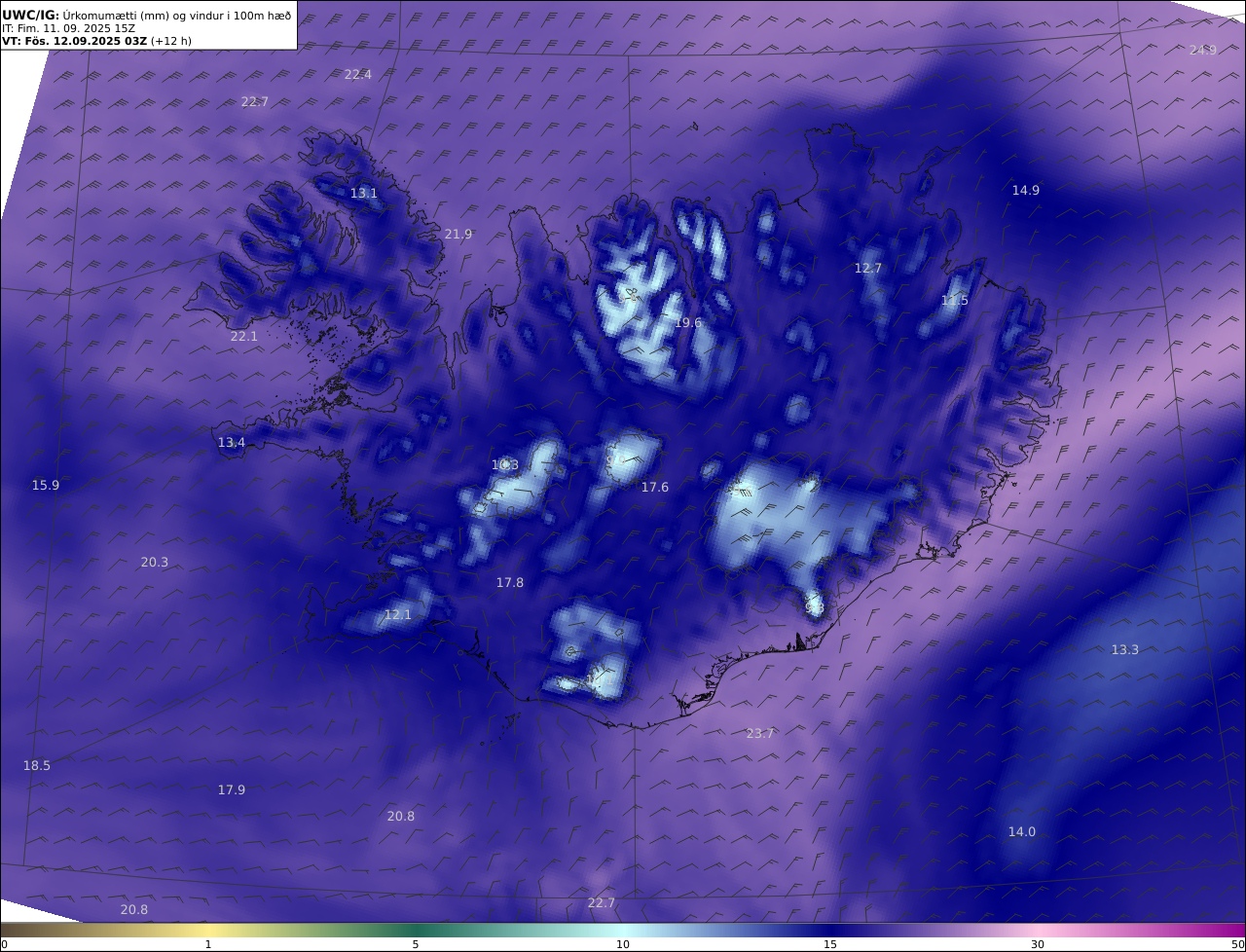1246x952 pixels.
Task: Click the colorbar tick label 15
Action: click(830, 944)
